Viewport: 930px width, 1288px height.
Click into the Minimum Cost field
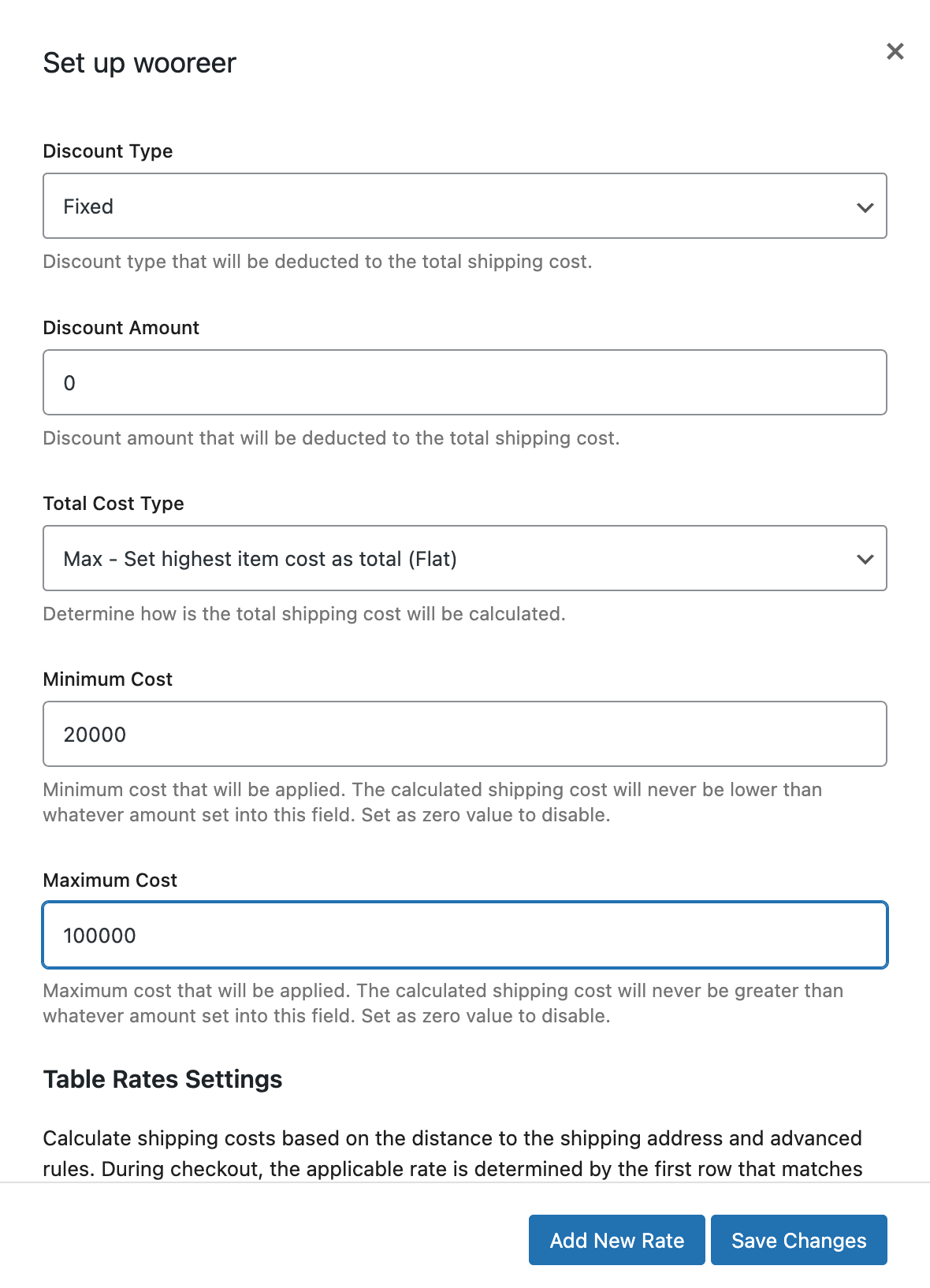point(464,734)
